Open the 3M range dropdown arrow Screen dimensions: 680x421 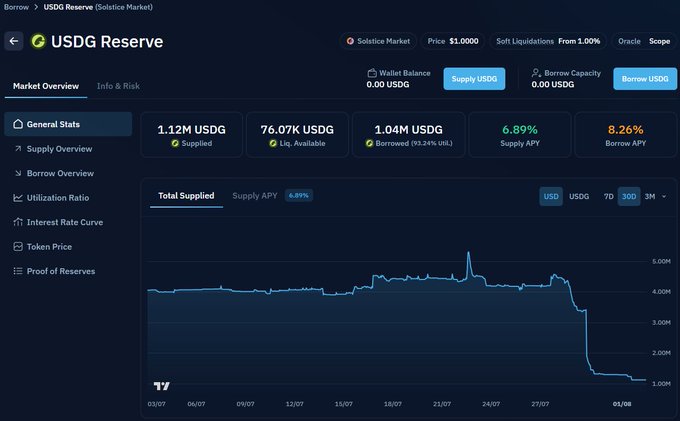664,196
